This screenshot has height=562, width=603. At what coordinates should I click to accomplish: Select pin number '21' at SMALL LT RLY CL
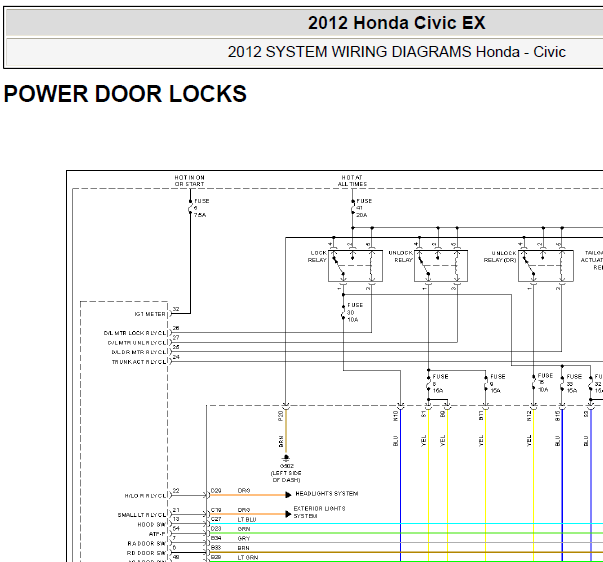(x=176, y=510)
